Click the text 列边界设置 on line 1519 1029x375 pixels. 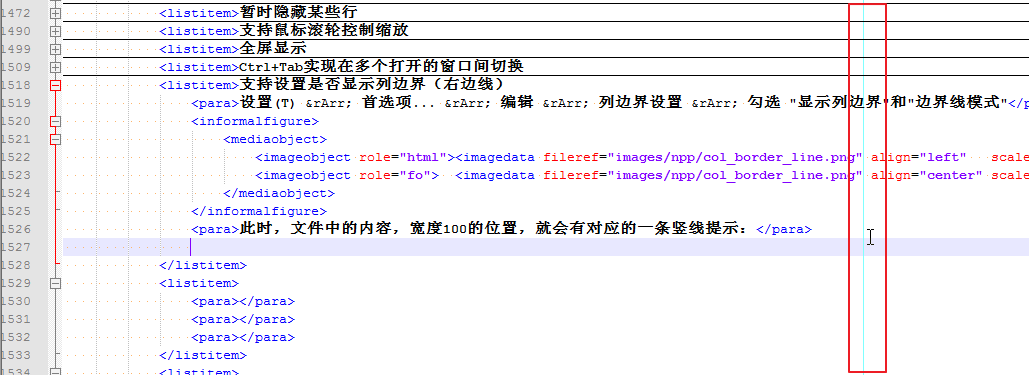640,103
